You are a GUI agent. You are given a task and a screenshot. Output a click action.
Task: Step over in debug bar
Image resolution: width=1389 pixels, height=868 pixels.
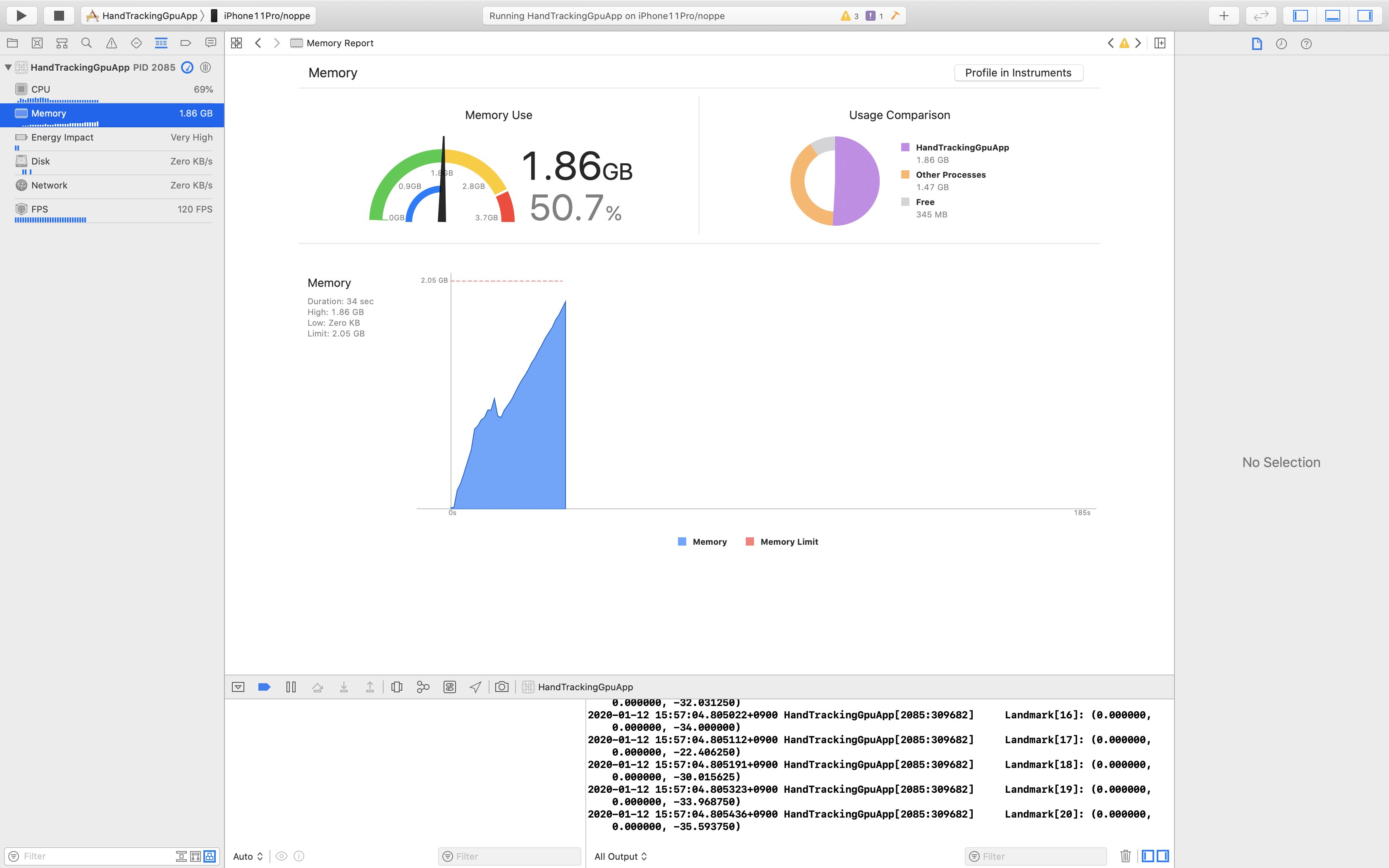(317, 687)
